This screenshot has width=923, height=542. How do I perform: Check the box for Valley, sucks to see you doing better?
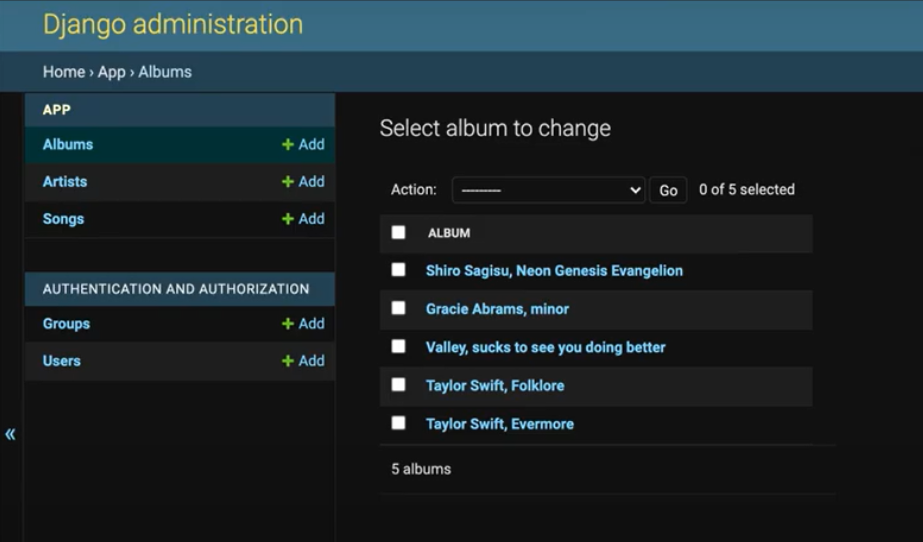(399, 346)
